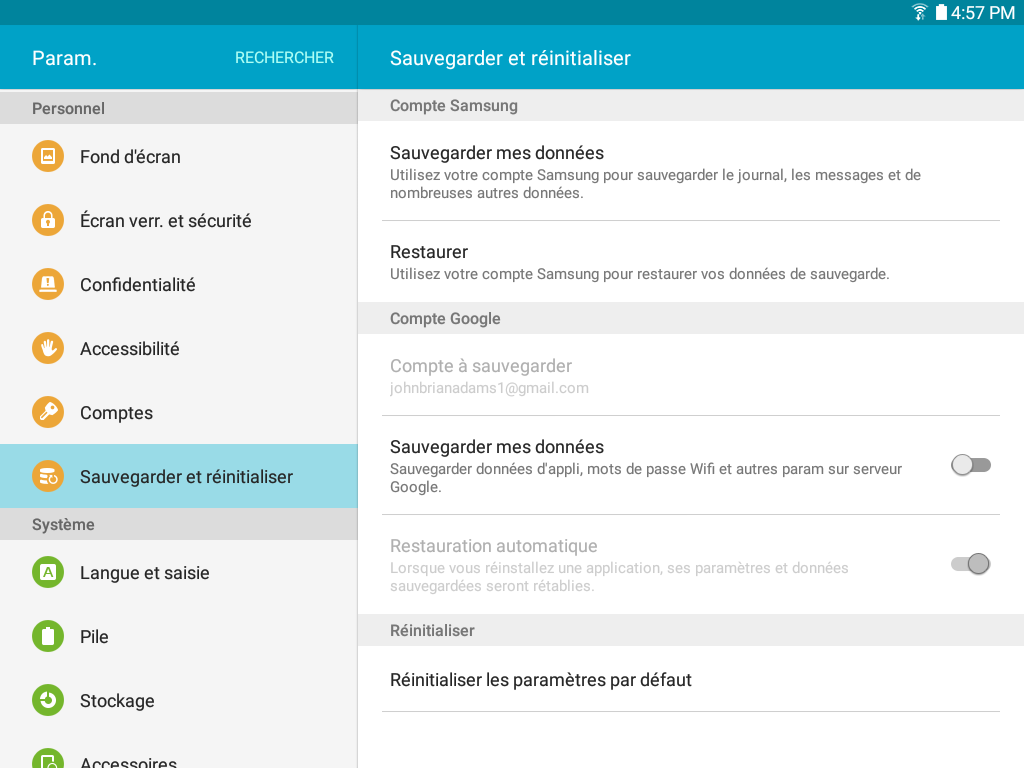Viewport: 1024px width, 768px height.
Task: Tap the battery indicator in status bar
Action: tap(941, 12)
